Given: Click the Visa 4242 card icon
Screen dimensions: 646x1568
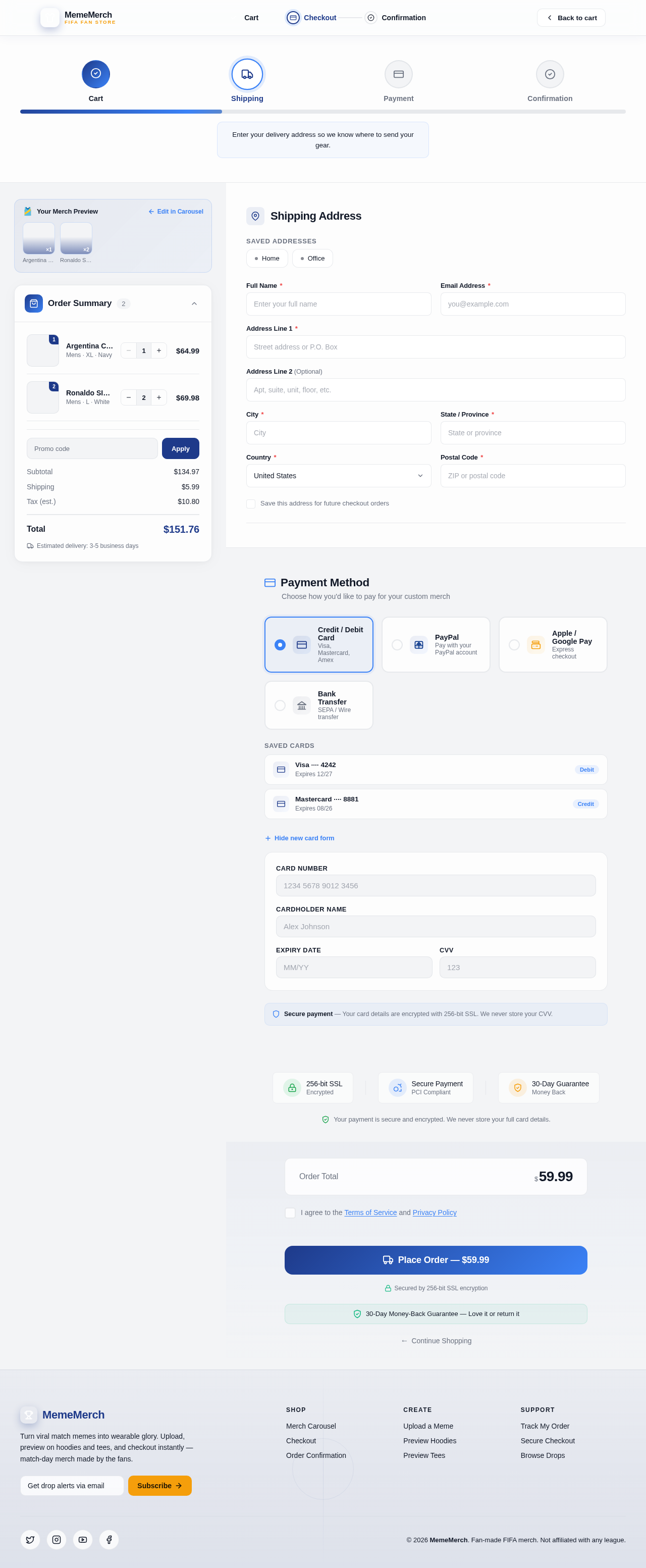Looking at the screenshot, I should coord(281,770).
